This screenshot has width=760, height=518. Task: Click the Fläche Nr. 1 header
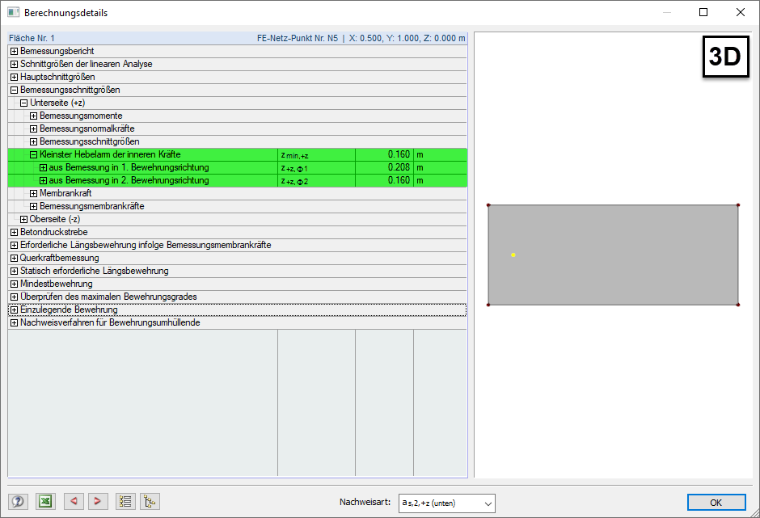point(32,38)
